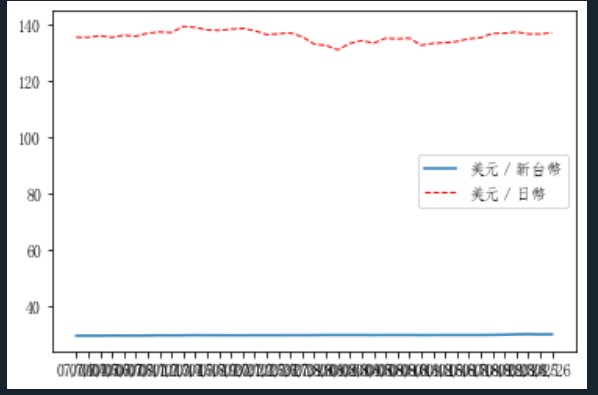Click the right end of the blue solid line

552,334
